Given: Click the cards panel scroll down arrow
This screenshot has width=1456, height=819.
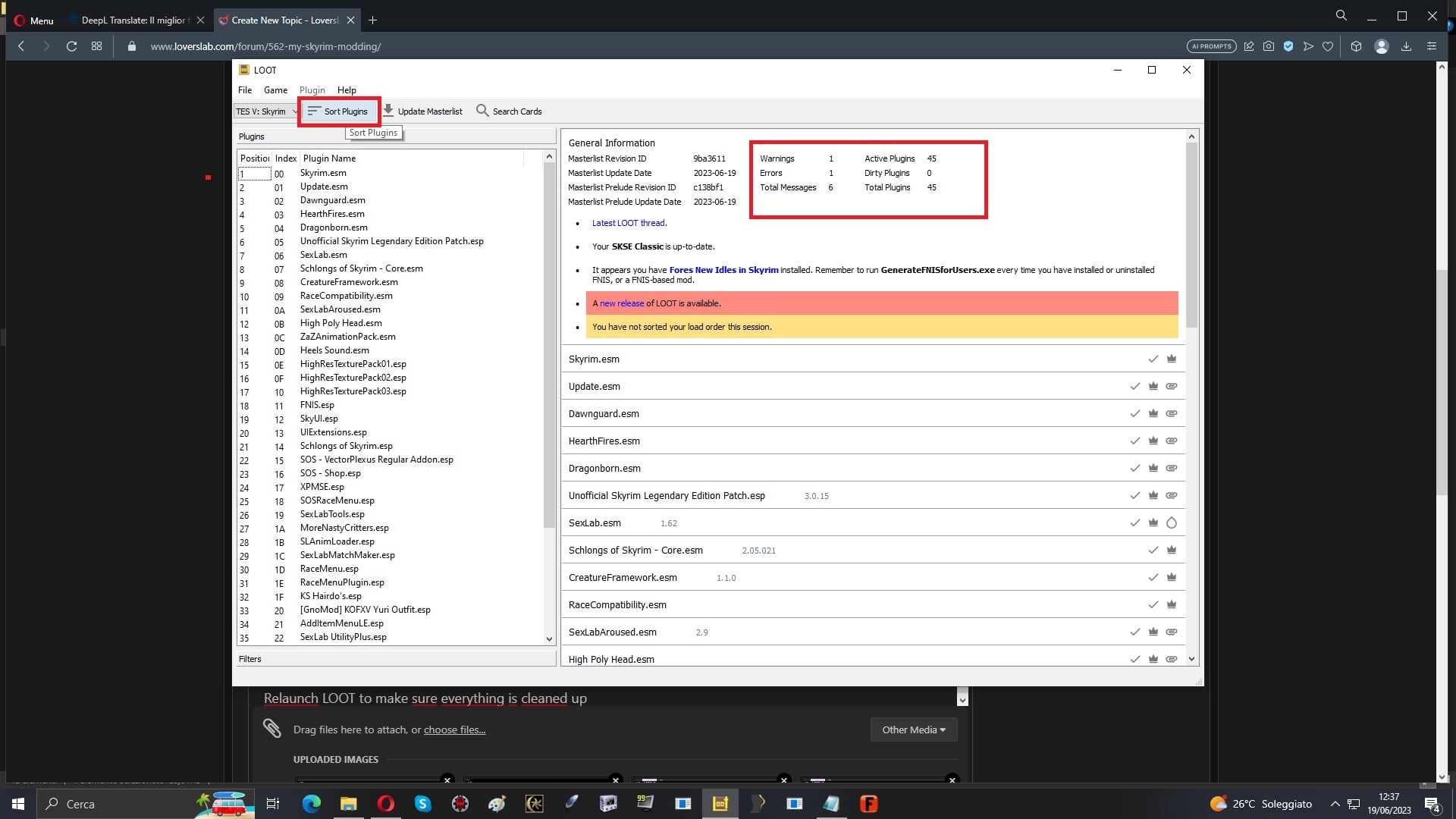Looking at the screenshot, I should [1191, 659].
